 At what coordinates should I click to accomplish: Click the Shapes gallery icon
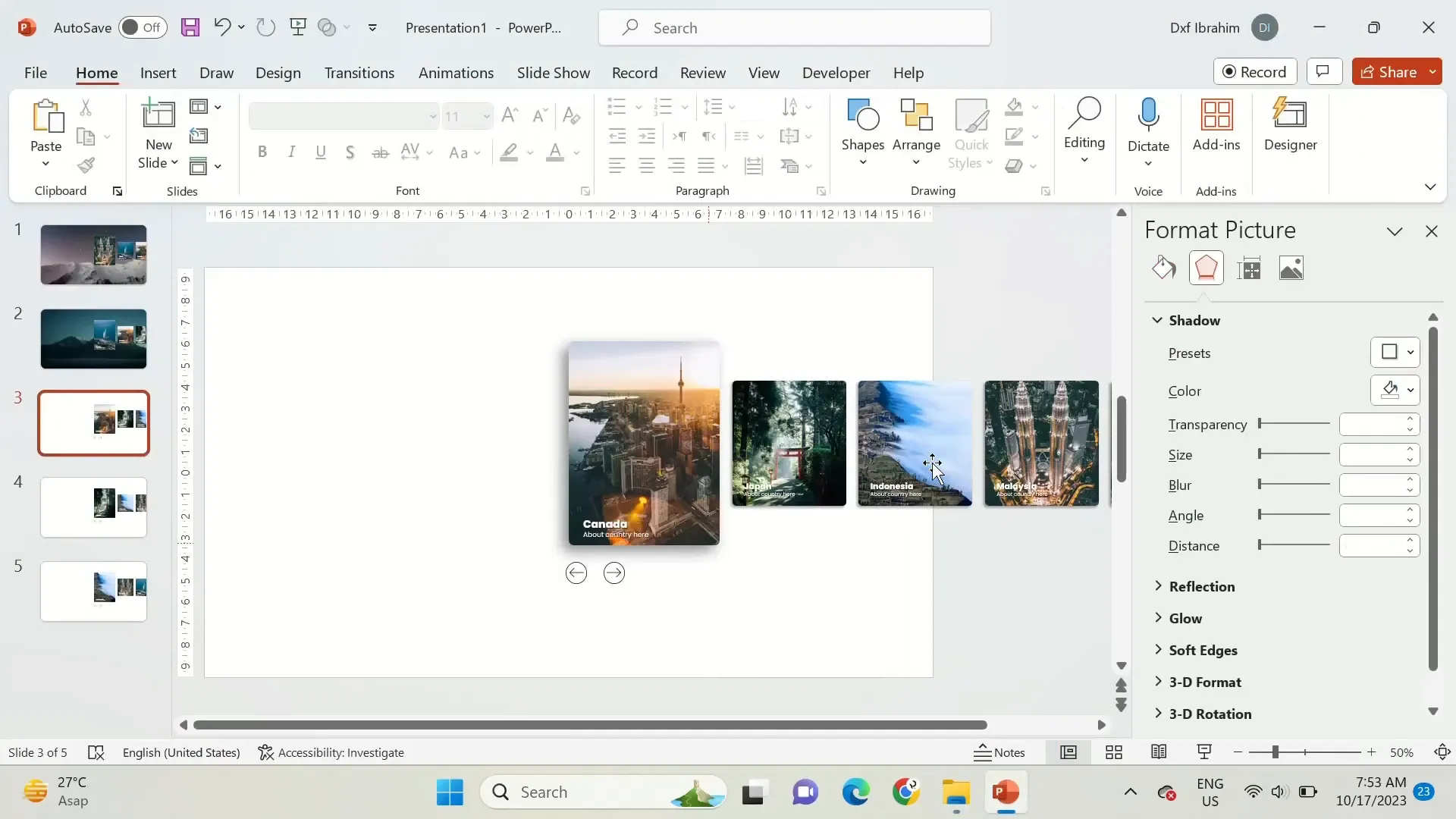coord(863,115)
